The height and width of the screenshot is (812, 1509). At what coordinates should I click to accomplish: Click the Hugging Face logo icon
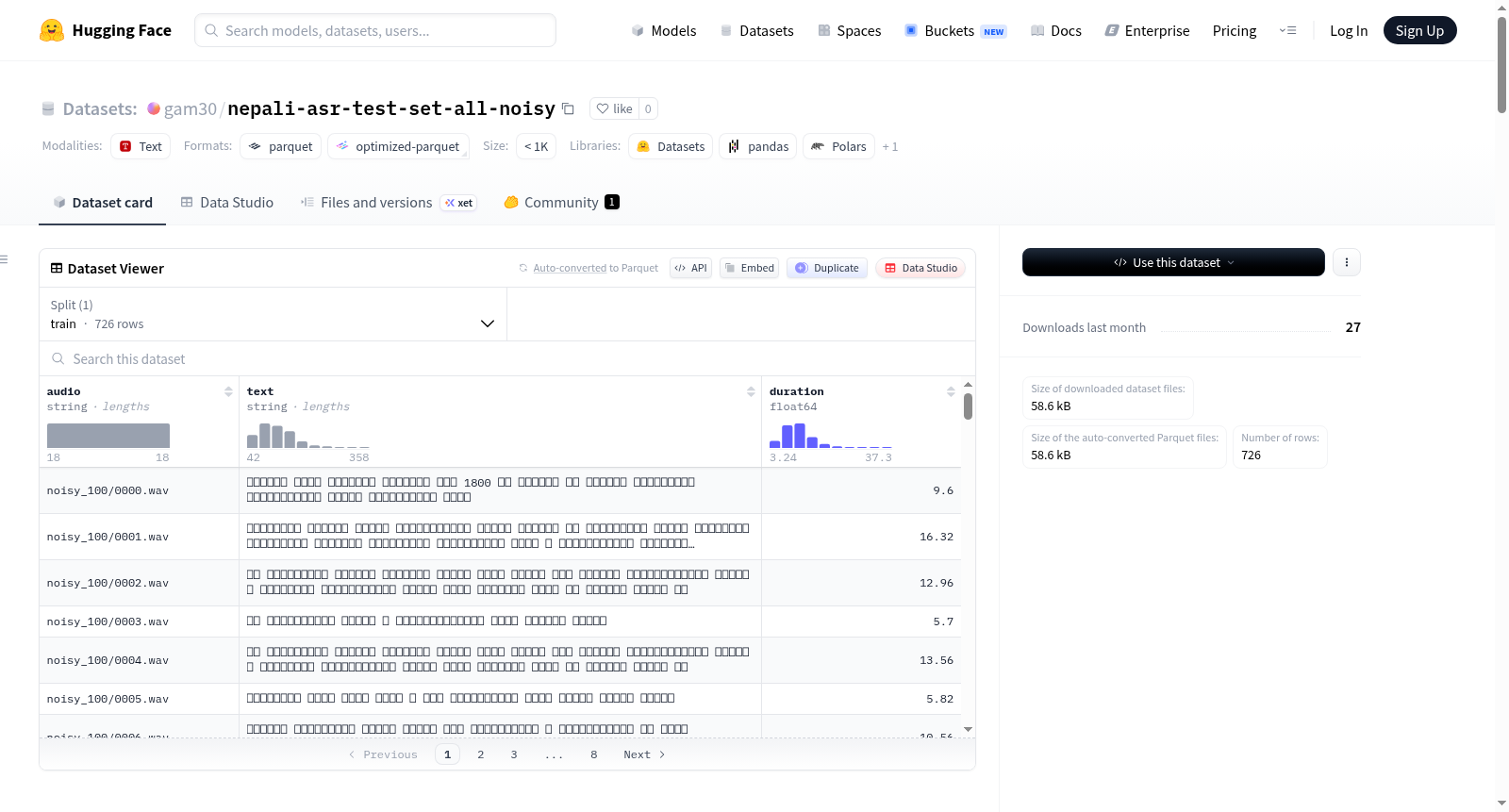(52, 30)
